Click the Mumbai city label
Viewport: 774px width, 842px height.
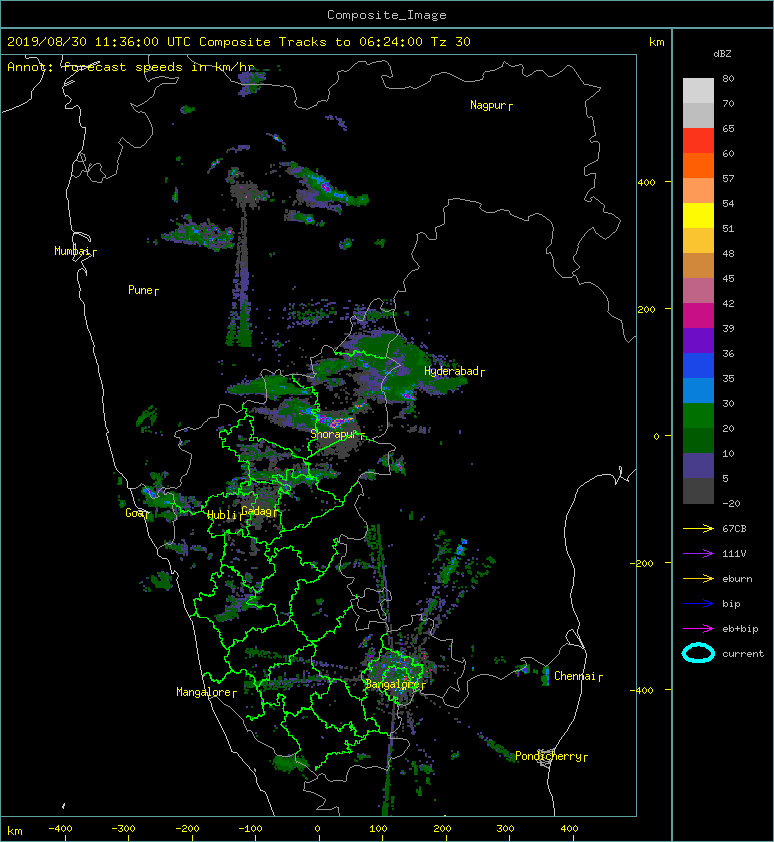tap(75, 251)
